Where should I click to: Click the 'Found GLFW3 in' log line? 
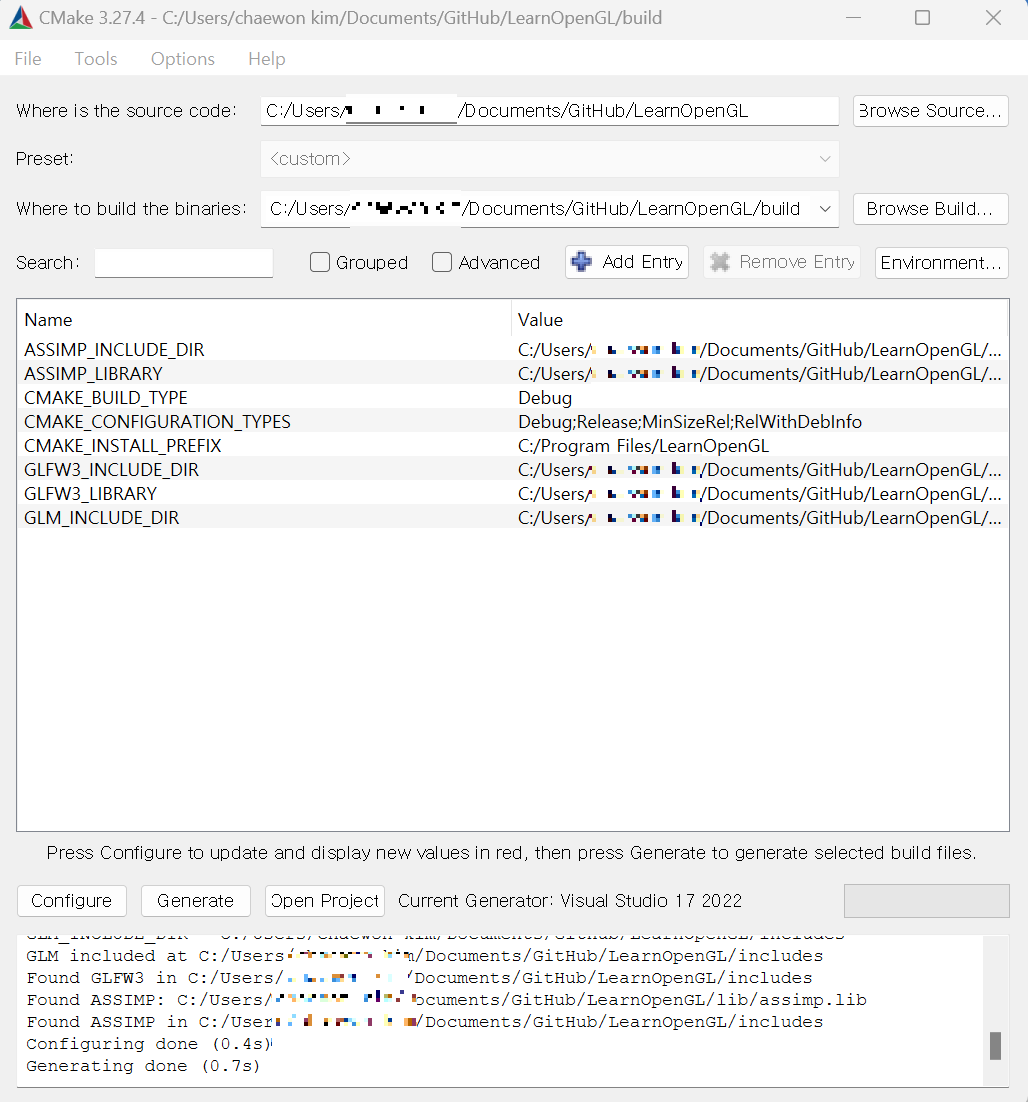pos(419,978)
